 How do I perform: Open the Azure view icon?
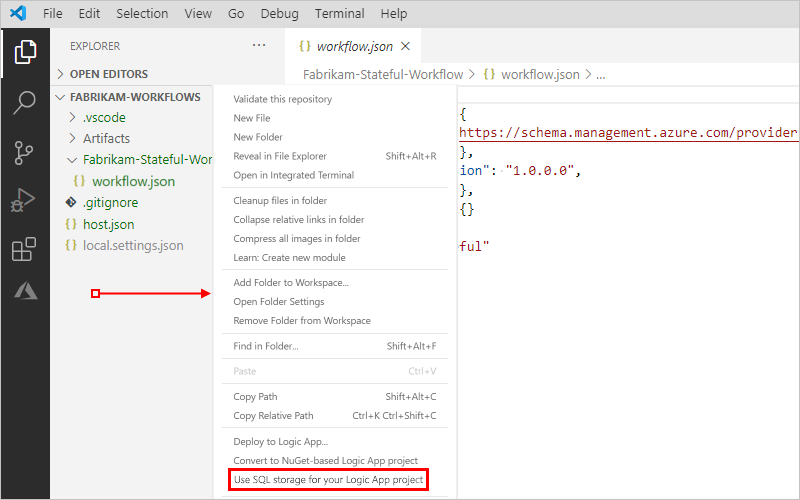pos(26,291)
